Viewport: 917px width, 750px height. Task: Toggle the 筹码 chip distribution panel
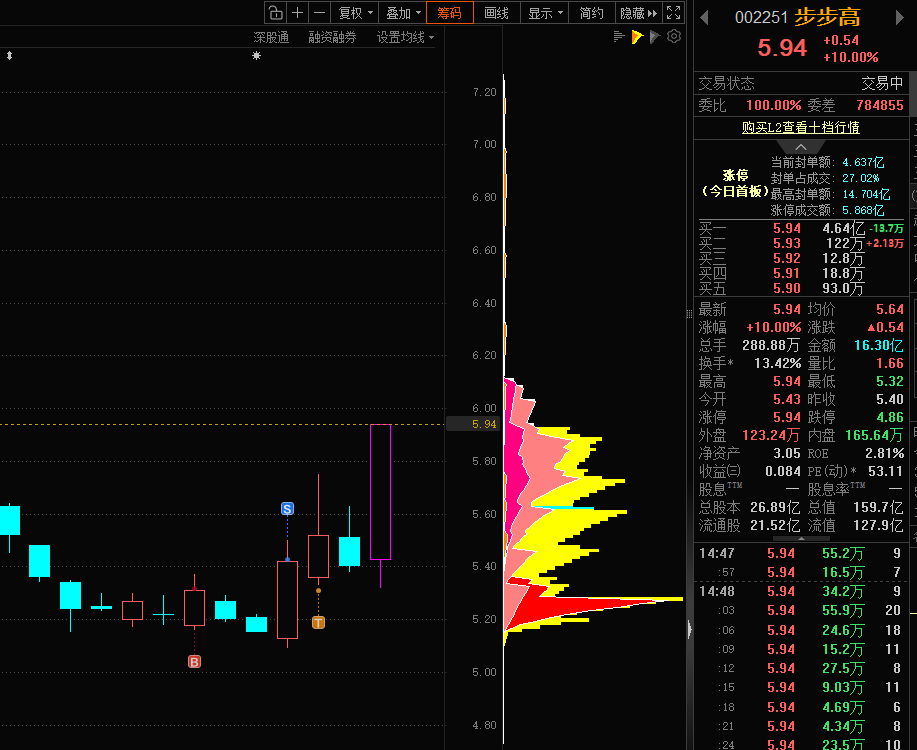pyautogui.click(x=449, y=12)
